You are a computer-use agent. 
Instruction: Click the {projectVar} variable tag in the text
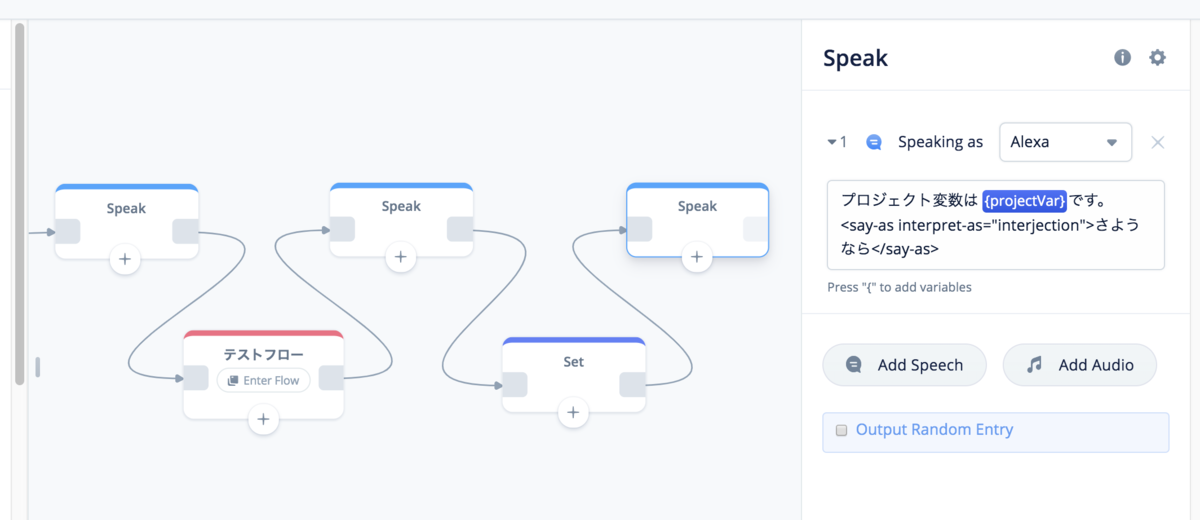[1025, 199]
